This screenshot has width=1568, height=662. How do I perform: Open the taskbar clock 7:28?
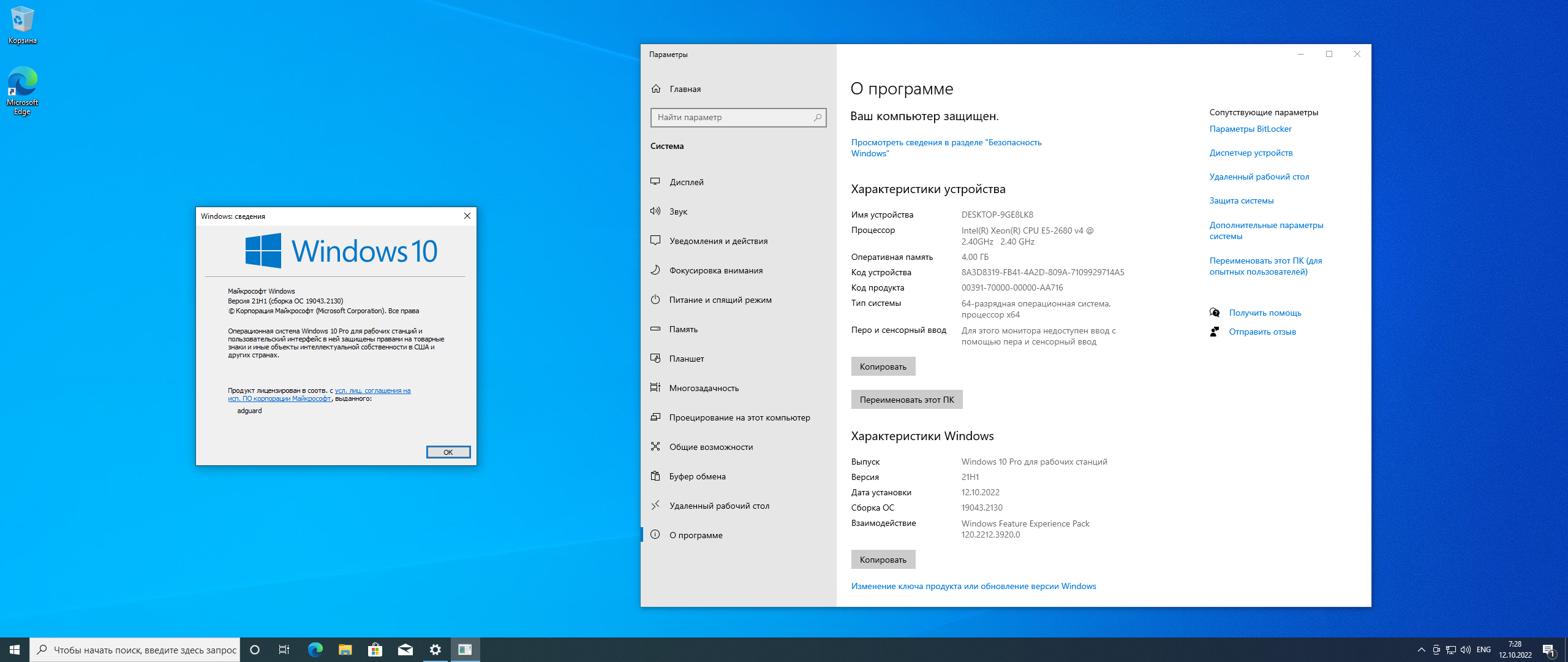pyautogui.click(x=1515, y=650)
